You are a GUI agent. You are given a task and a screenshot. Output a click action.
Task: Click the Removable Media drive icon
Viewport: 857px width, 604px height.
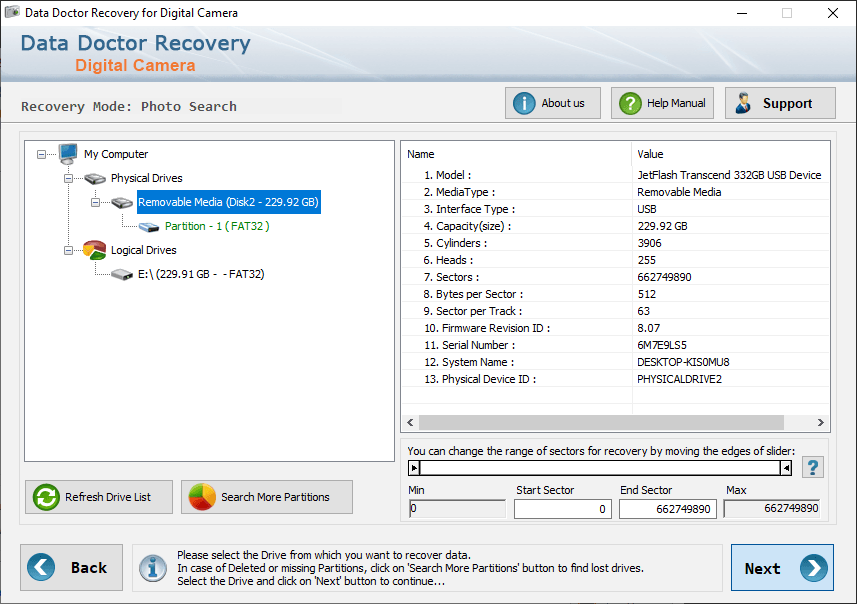point(122,203)
